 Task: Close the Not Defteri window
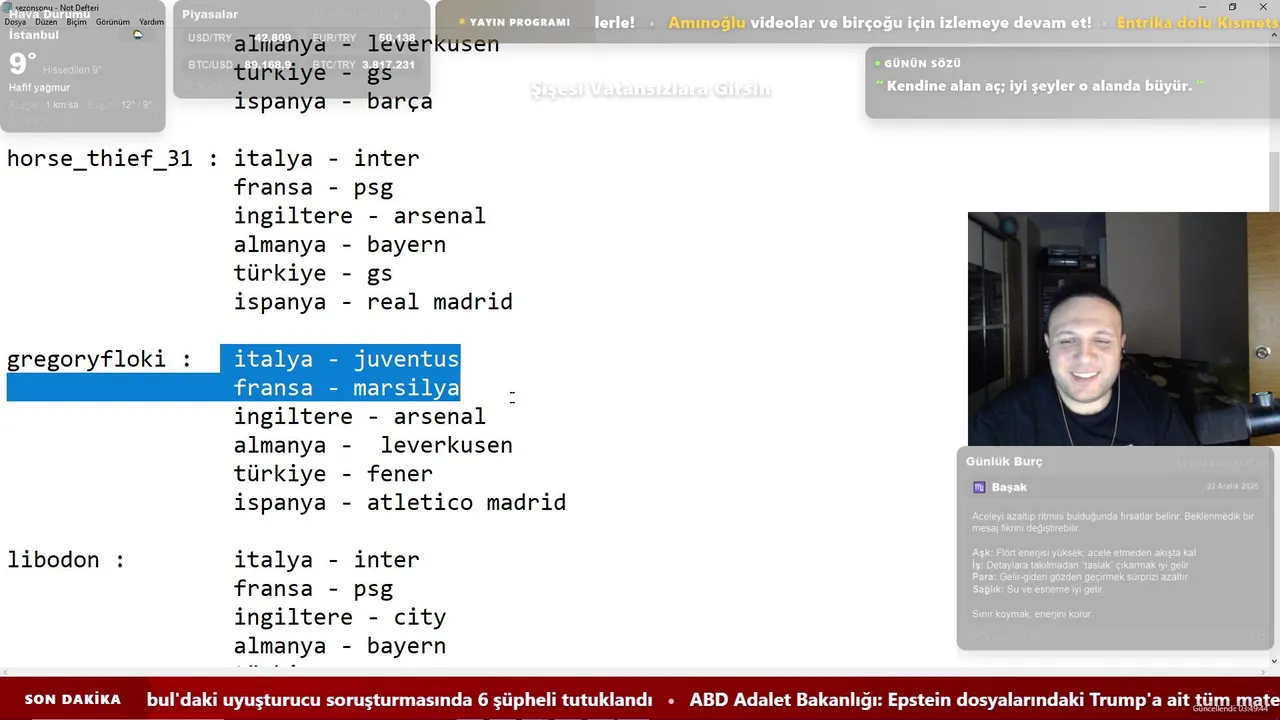1264,7
